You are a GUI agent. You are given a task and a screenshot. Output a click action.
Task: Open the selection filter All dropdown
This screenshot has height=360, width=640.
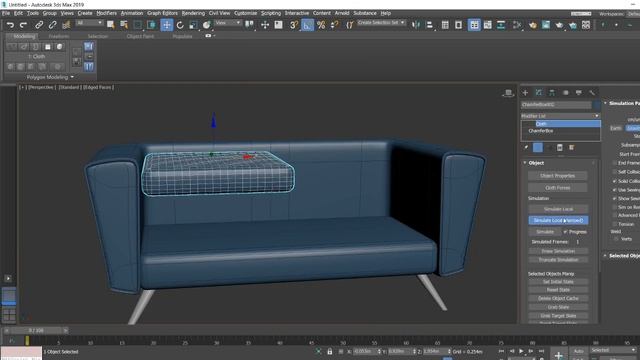coord(89,23)
